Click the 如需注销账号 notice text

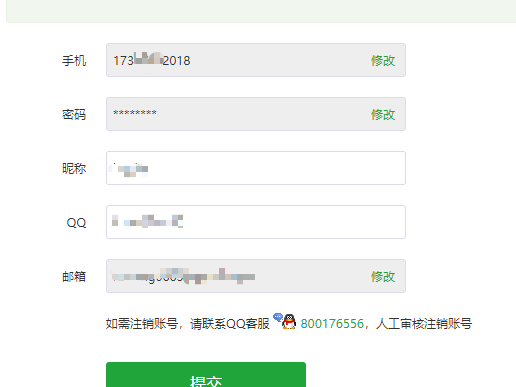142,324
